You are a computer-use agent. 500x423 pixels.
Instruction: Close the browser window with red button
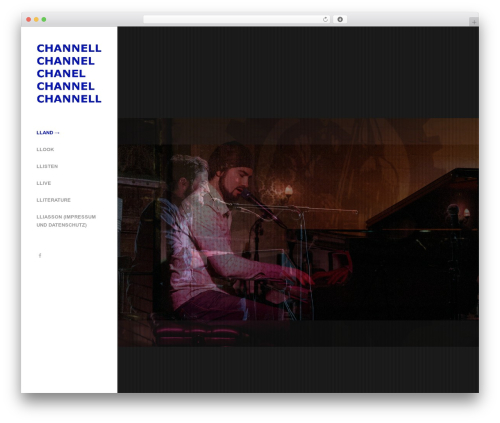(x=29, y=19)
